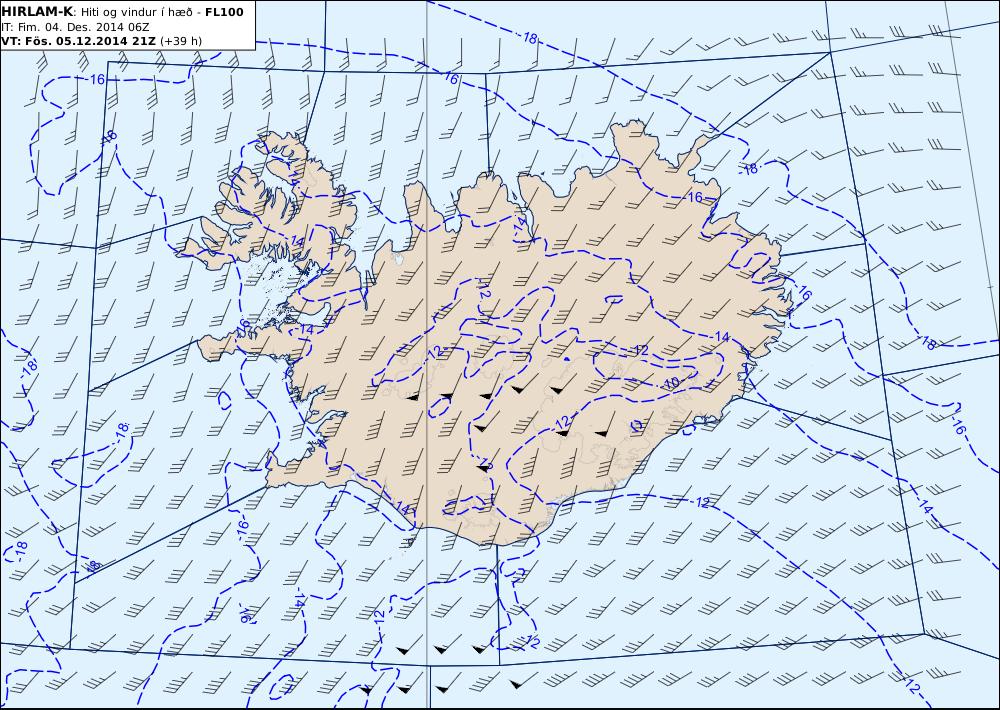Screen dimensions: 1000x710
Task: Click the '(+39 h)' forecast offset text
Action: click(180, 41)
